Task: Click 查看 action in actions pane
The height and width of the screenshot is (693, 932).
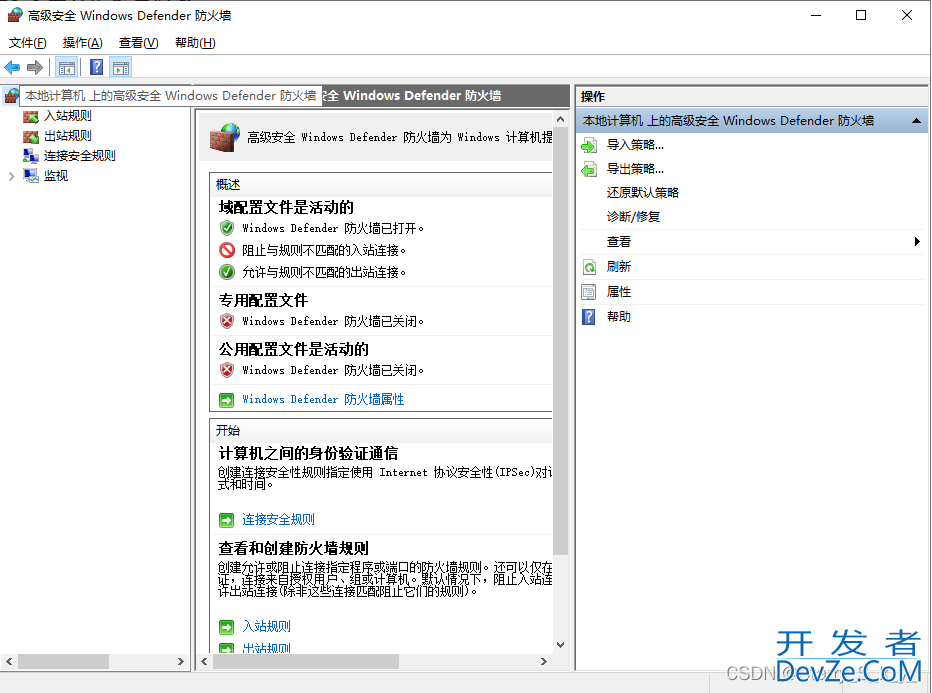Action: coord(619,242)
